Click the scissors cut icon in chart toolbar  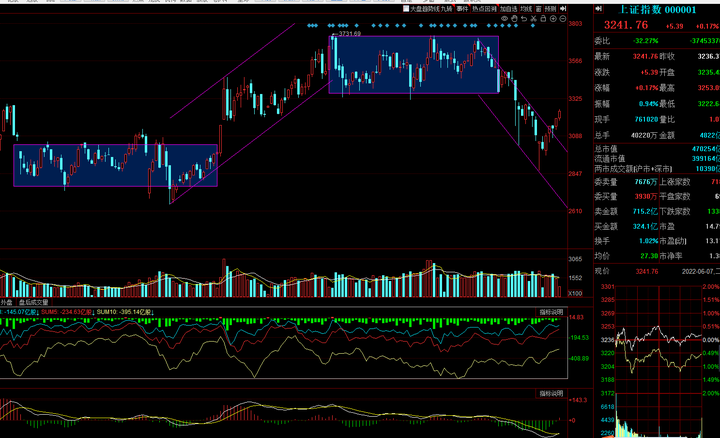533,18
